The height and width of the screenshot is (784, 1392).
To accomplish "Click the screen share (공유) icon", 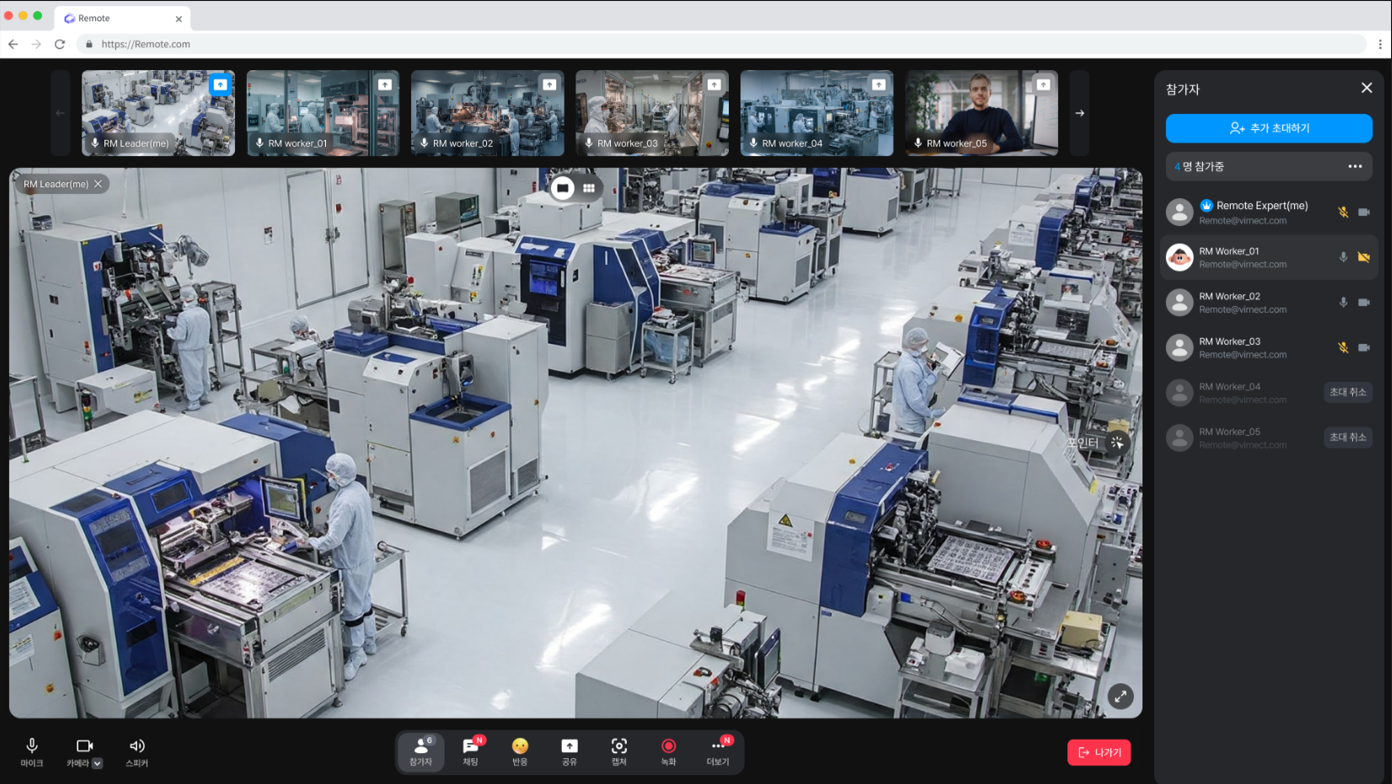I will pyautogui.click(x=569, y=751).
